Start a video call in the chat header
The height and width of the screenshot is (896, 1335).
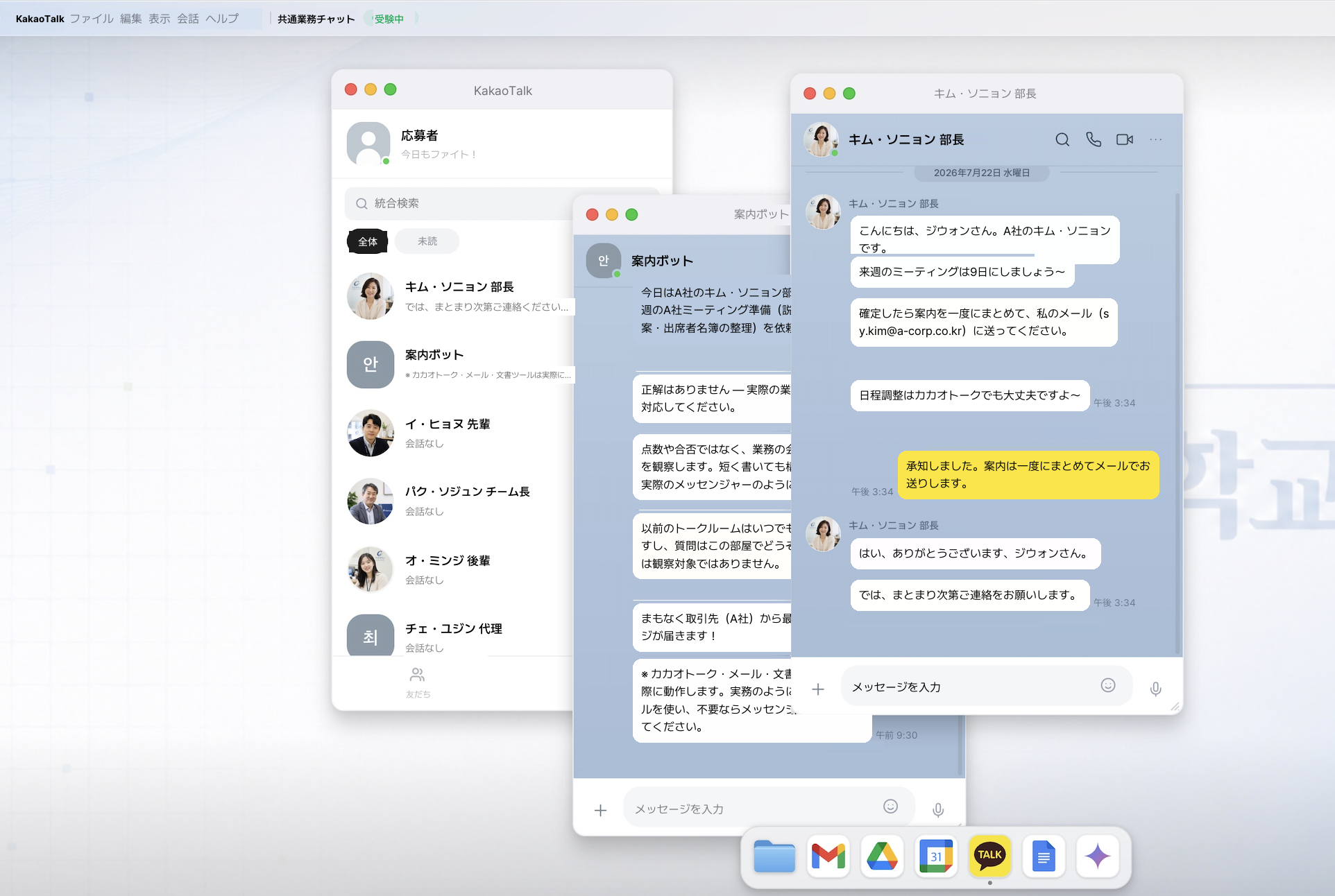click(1125, 139)
